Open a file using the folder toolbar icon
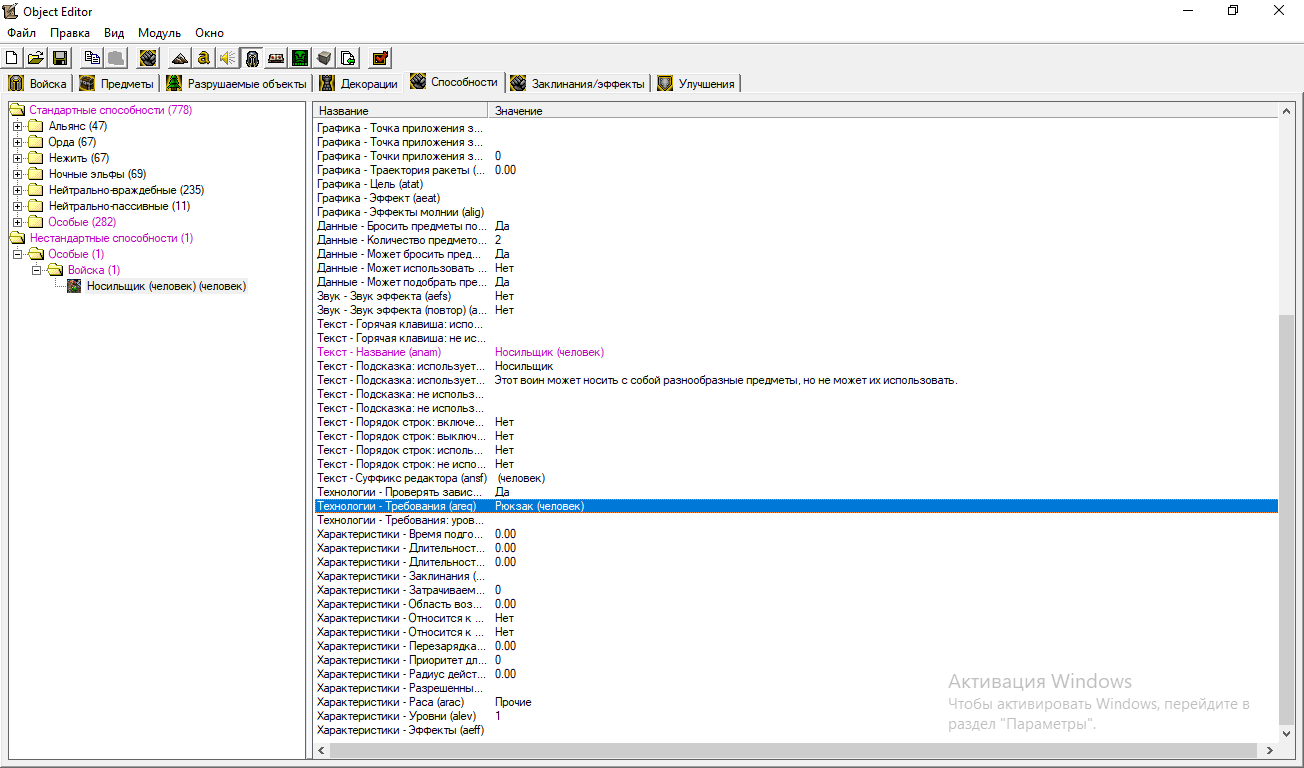 click(x=35, y=58)
